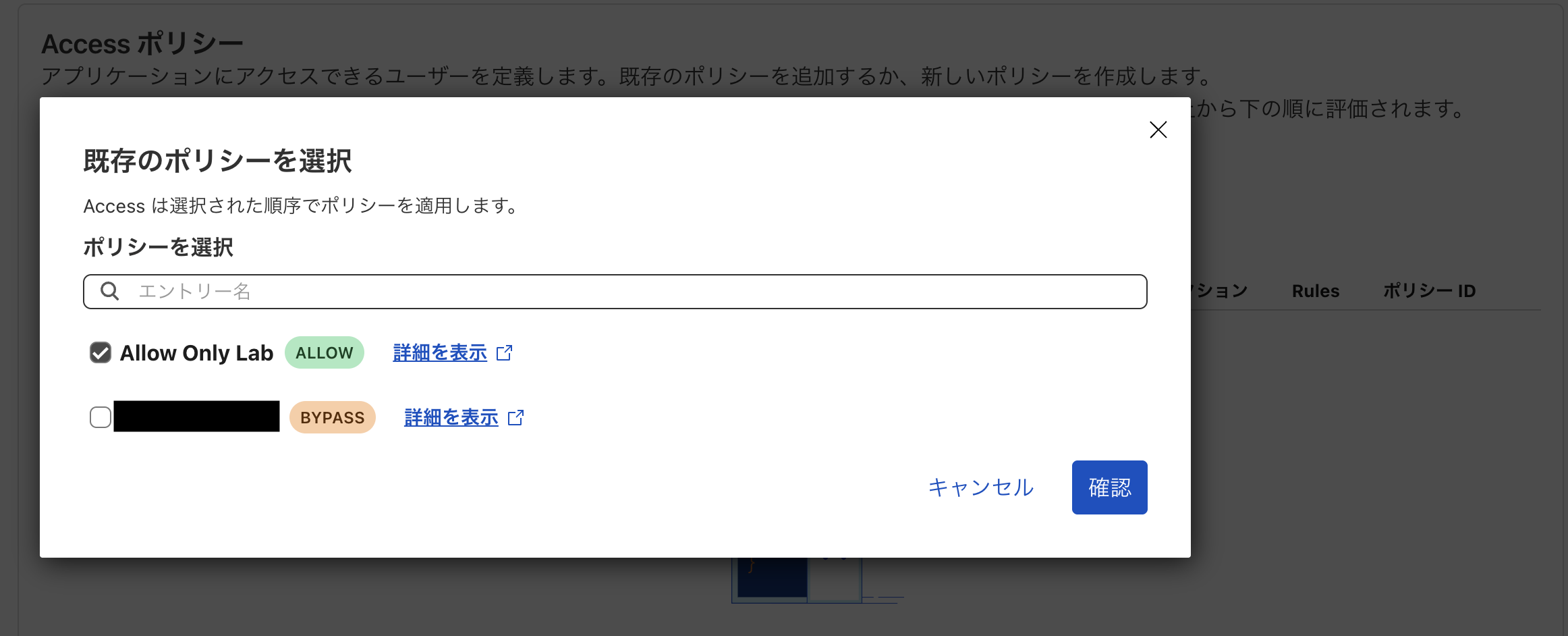
Task: Click the Allow Only Lab policy name
Action: pyautogui.click(x=196, y=353)
